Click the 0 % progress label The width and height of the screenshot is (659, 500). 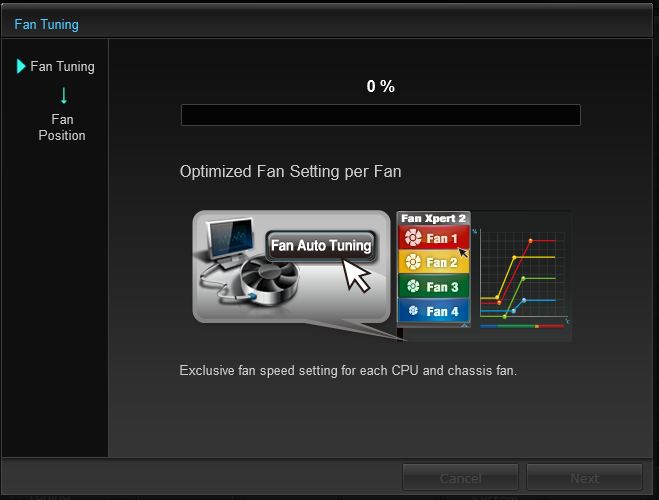coord(380,87)
